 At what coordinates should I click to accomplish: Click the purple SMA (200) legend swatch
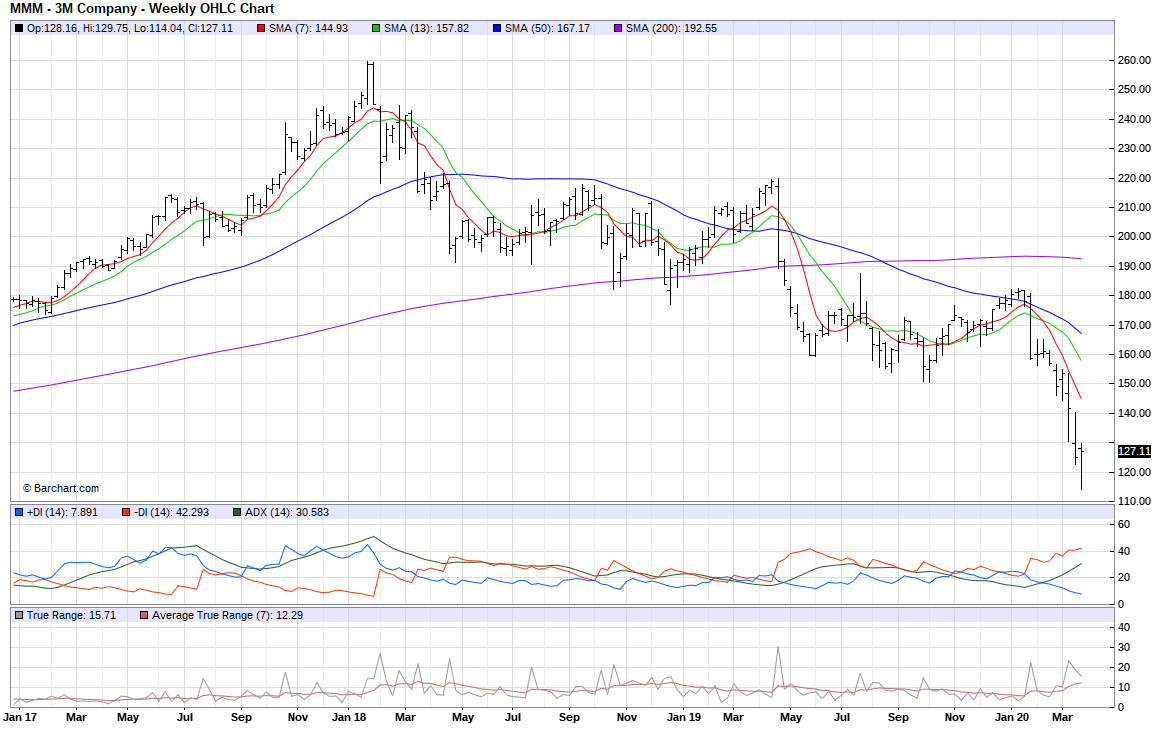pyautogui.click(x=619, y=28)
